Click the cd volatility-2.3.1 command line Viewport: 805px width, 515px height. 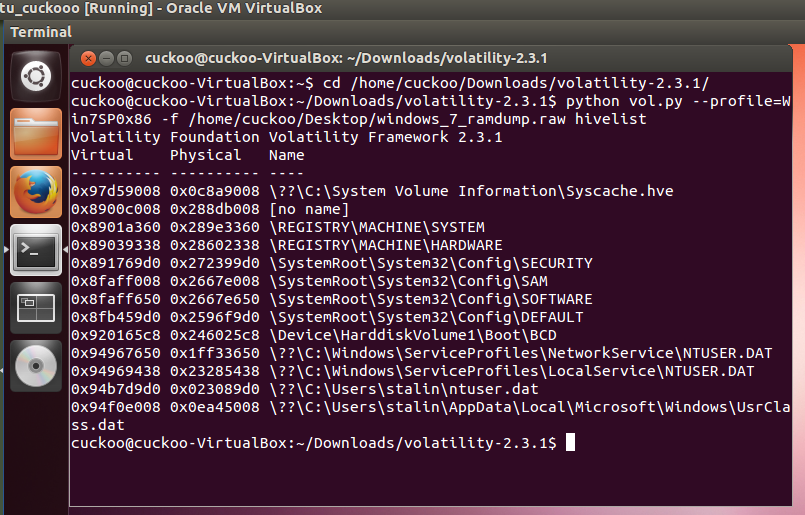(x=390, y=83)
